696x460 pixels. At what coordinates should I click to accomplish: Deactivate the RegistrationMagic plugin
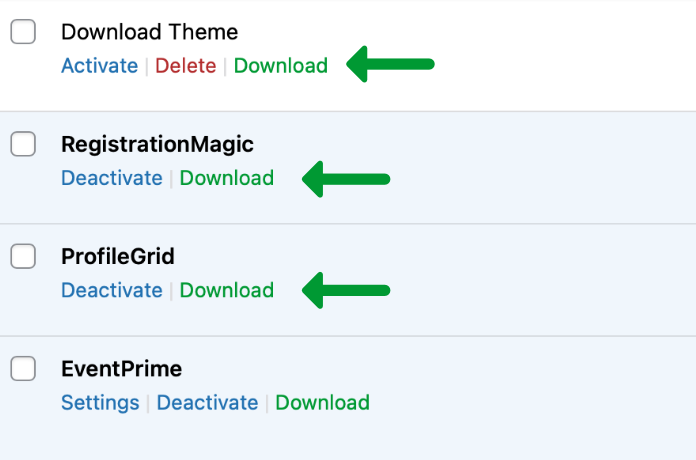coord(111,178)
